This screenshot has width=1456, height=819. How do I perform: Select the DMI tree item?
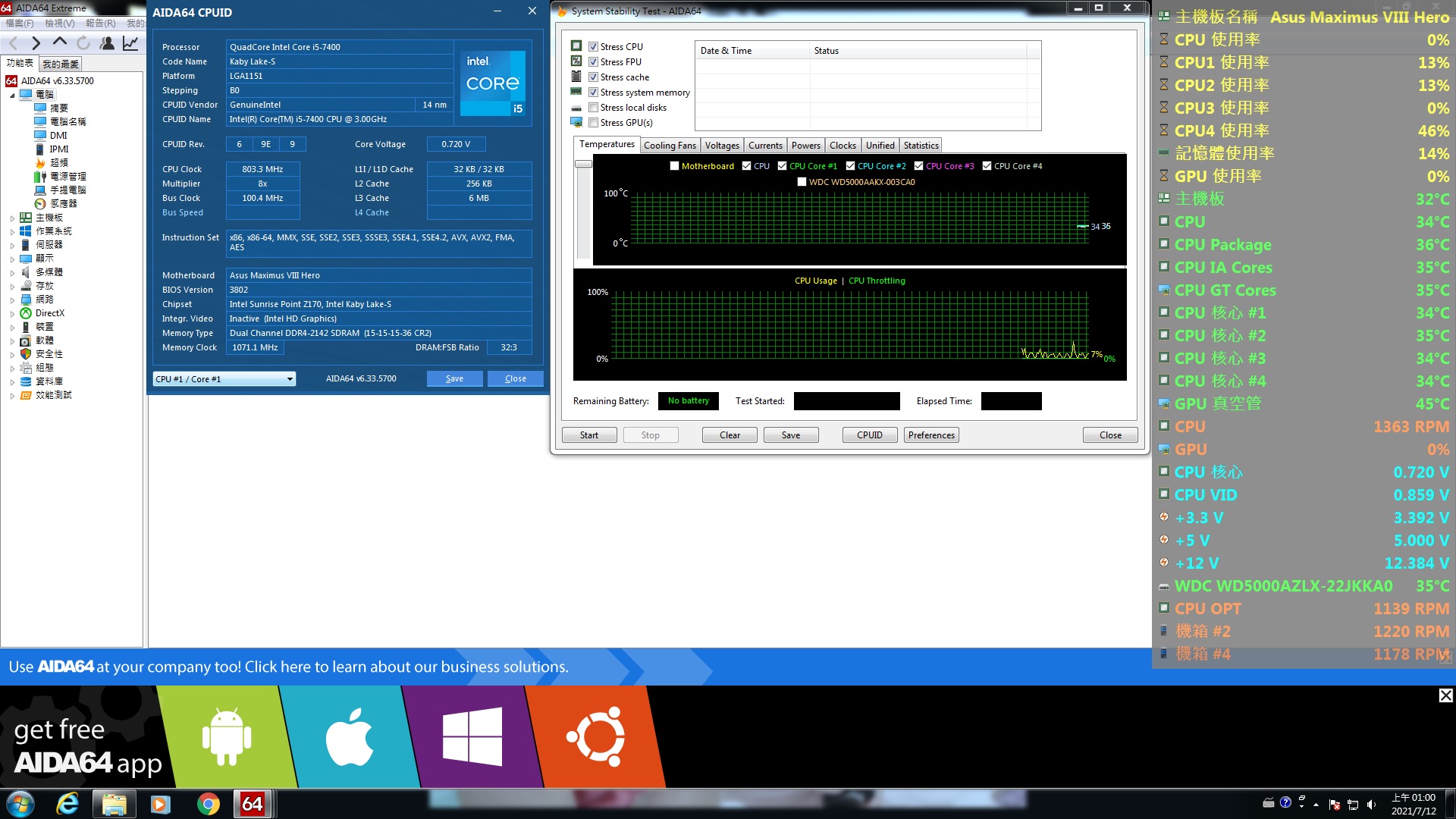[x=51, y=136]
